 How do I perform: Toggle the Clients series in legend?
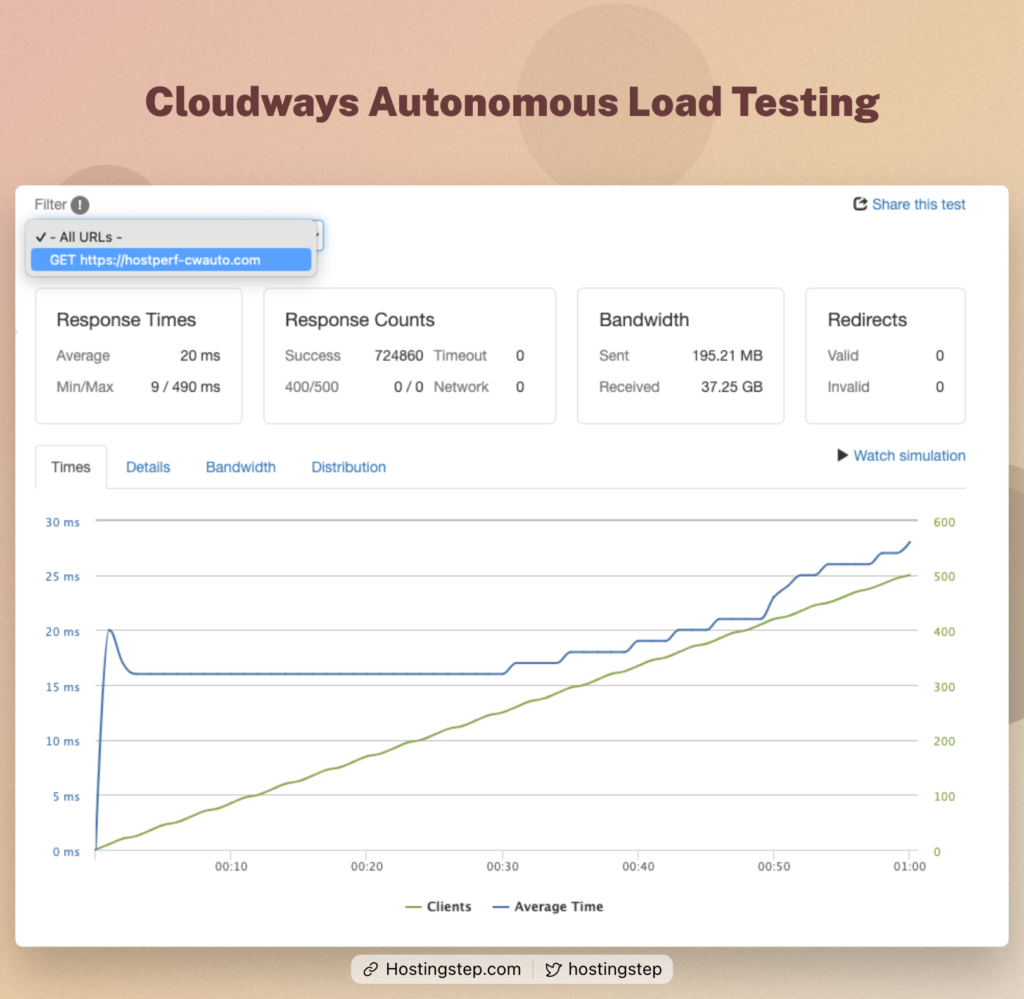(x=438, y=906)
